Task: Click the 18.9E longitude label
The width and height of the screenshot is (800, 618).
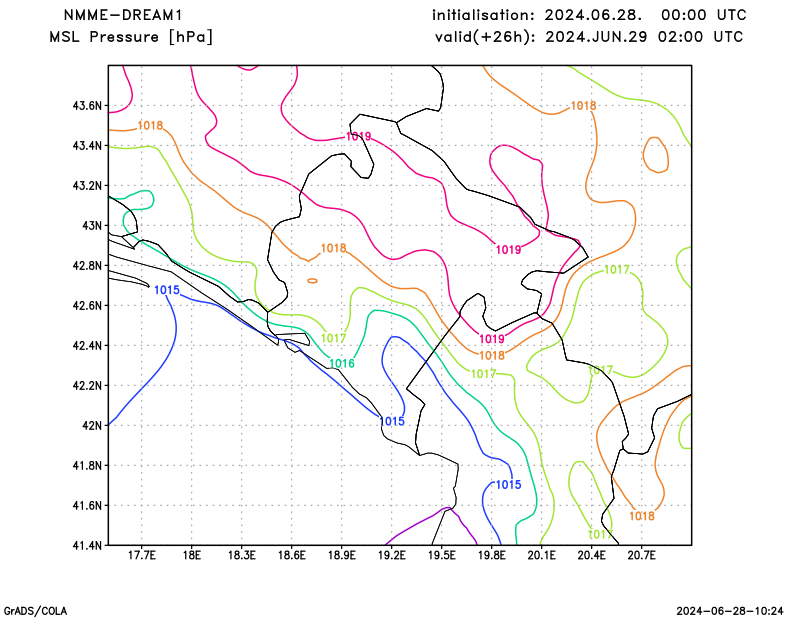Action: click(341, 555)
